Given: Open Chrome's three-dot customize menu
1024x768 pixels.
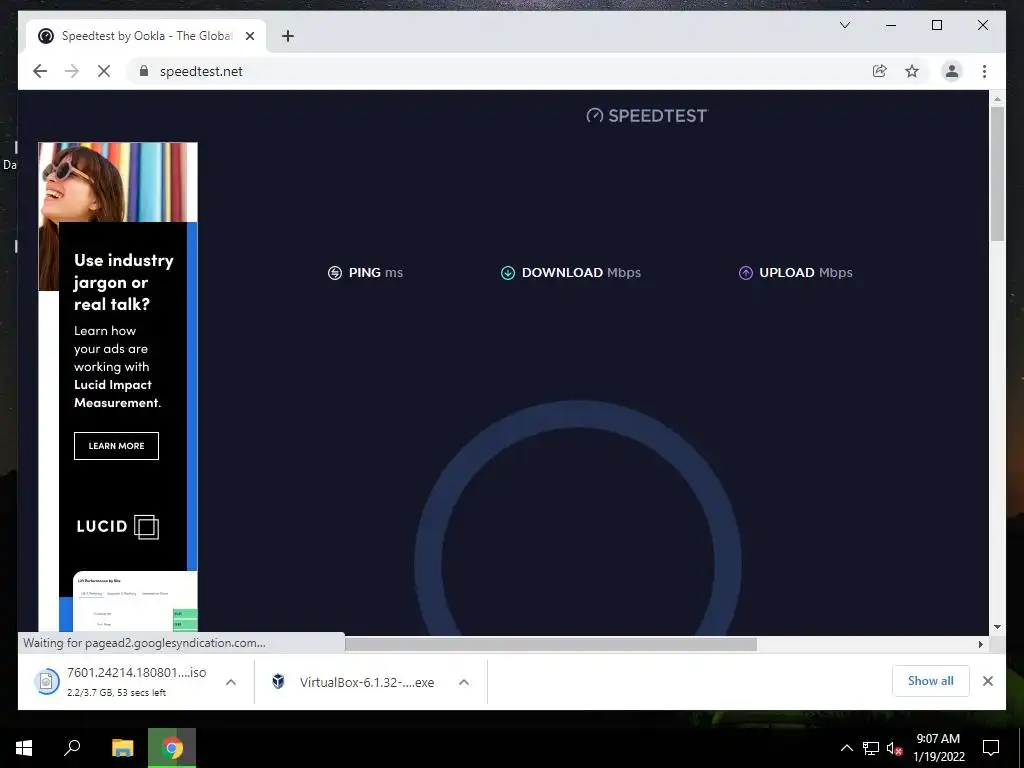Looking at the screenshot, I should coord(984,71).
